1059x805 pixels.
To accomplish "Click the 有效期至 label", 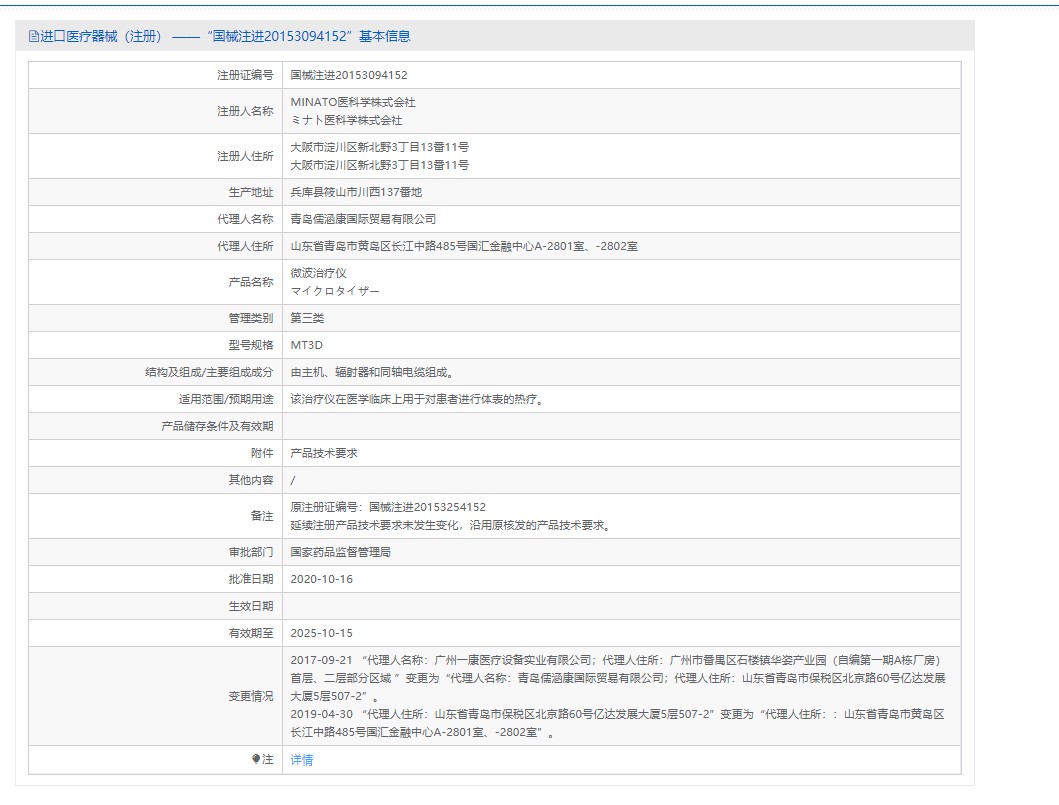I will [251, 633].
